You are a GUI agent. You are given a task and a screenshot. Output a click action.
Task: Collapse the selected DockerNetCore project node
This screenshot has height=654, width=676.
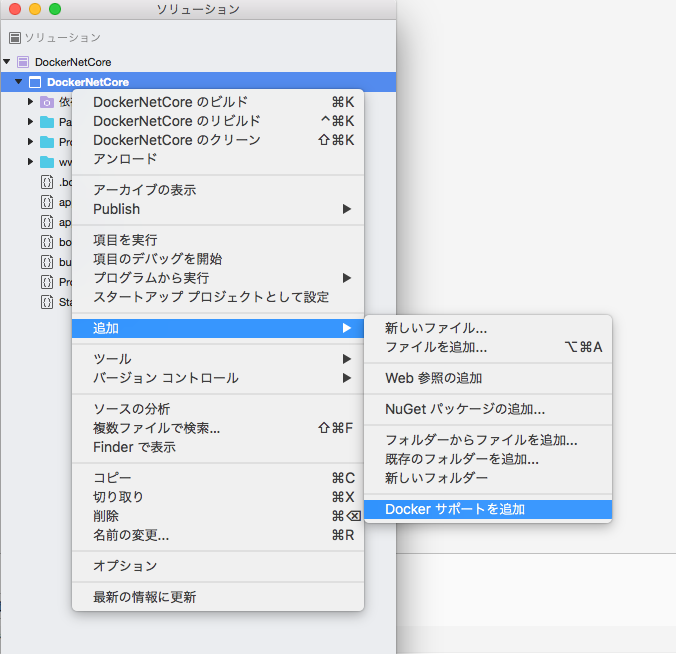coord(19,81)
